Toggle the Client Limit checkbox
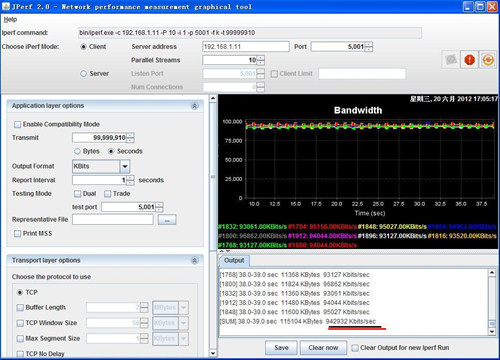This screenshot has width=500, height=360. [x=274, y=74]
